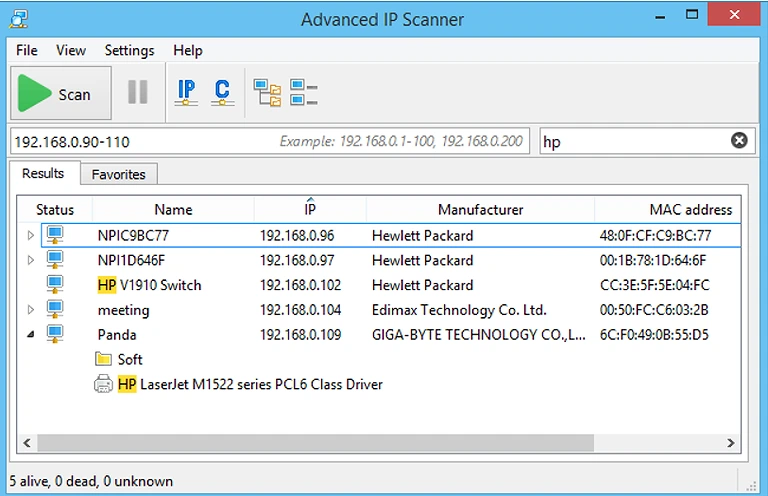Click the computer icon for NPIC9BC77
The image size is (768, 496).
coord(55,235)
